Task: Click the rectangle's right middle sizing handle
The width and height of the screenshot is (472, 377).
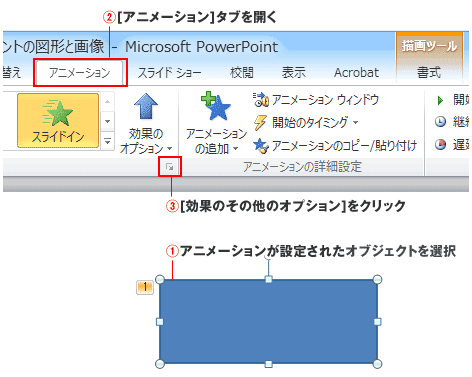Action: tap(377, 322)
